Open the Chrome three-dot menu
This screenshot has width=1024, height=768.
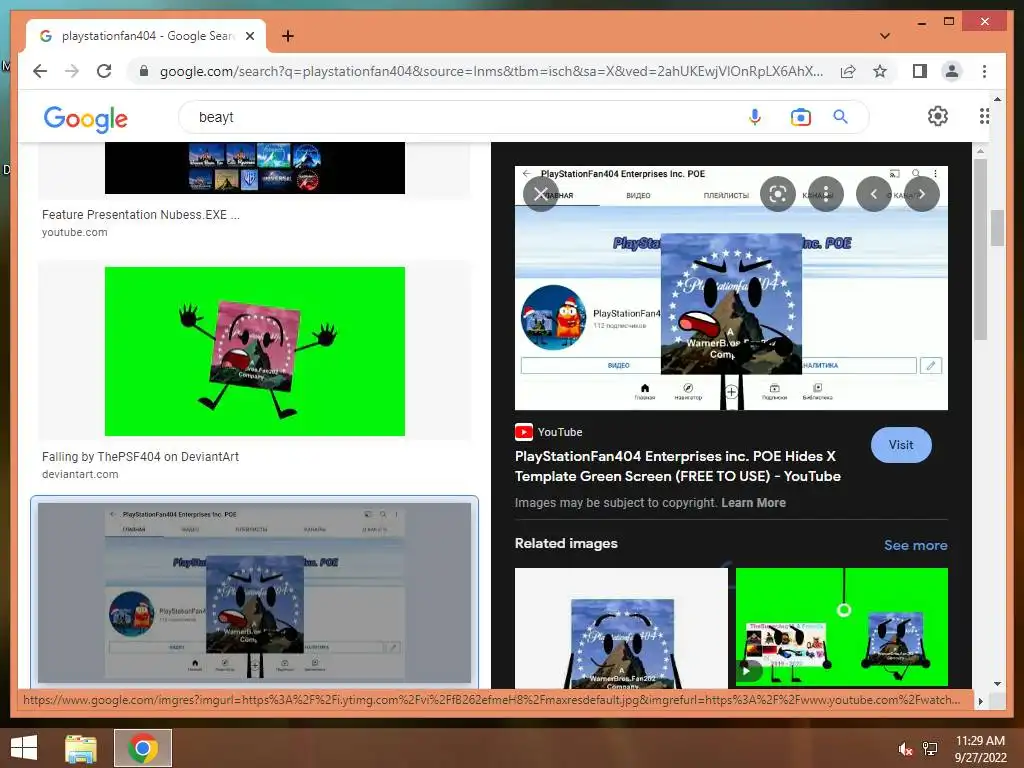pos(984,71)
